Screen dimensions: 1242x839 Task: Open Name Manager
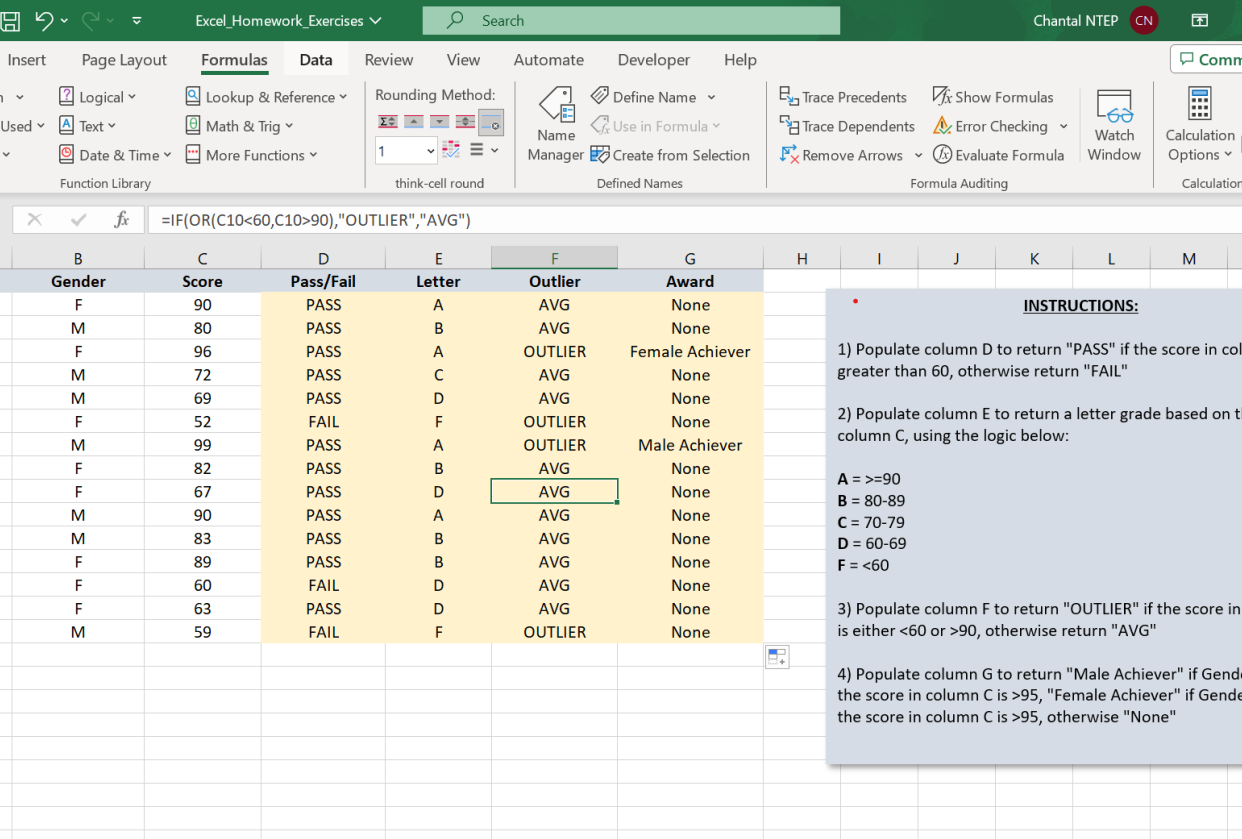point(556,125)
